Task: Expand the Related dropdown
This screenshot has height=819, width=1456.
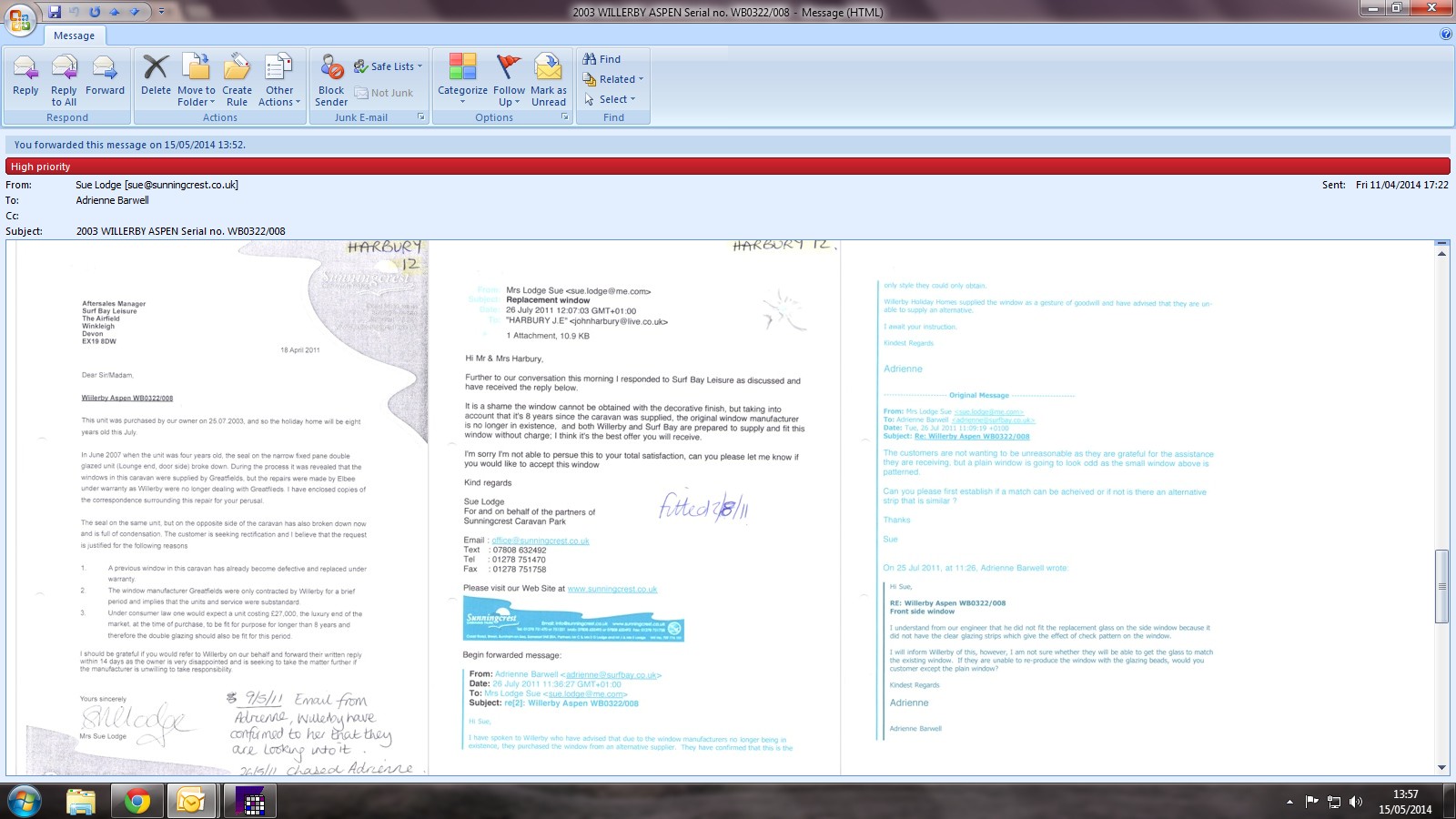Action: pos(613,79)
